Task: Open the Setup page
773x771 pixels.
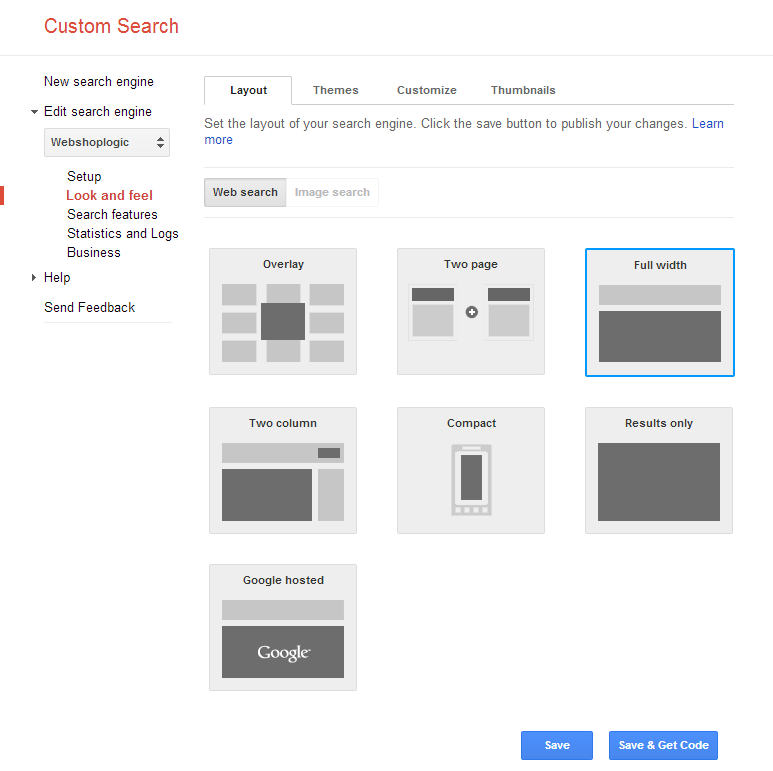Action: pyautogui.click(x=84, y=176)
